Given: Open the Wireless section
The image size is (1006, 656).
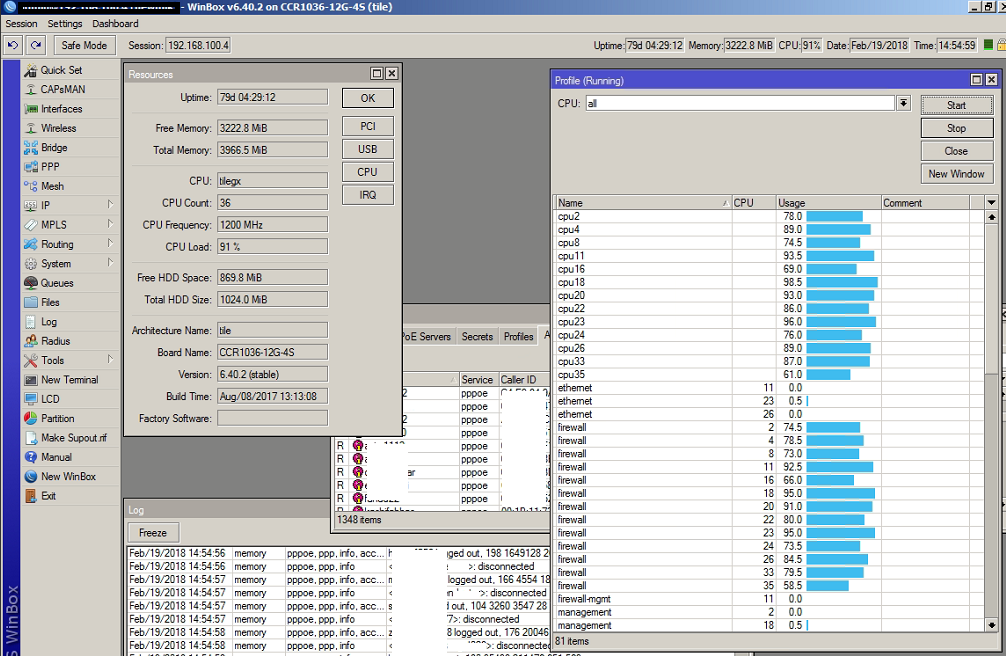Looking at the screenshot, I should 58,128.
